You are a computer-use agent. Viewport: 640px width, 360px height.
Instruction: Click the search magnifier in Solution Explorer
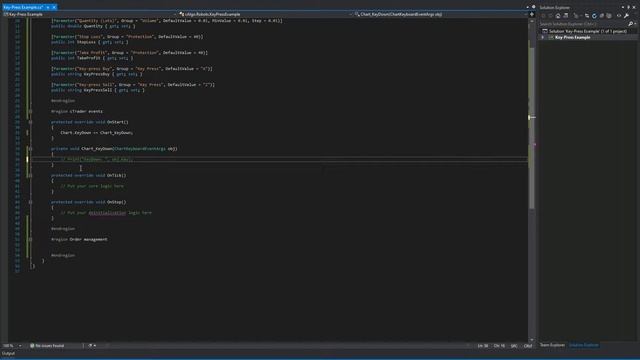(x=631, y=24)
